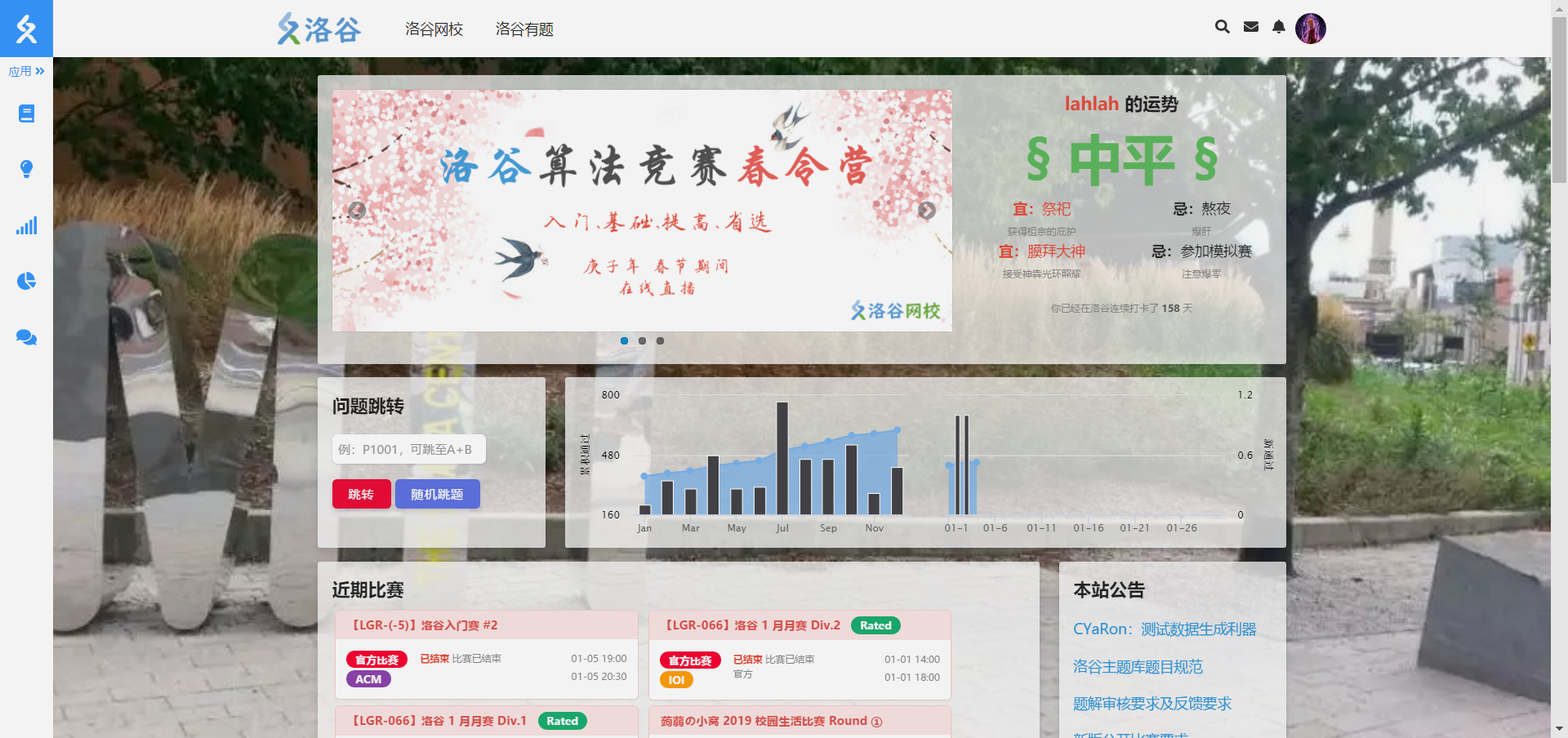
Task: Open the notifications bell icon
Action: coord(1279,27)
